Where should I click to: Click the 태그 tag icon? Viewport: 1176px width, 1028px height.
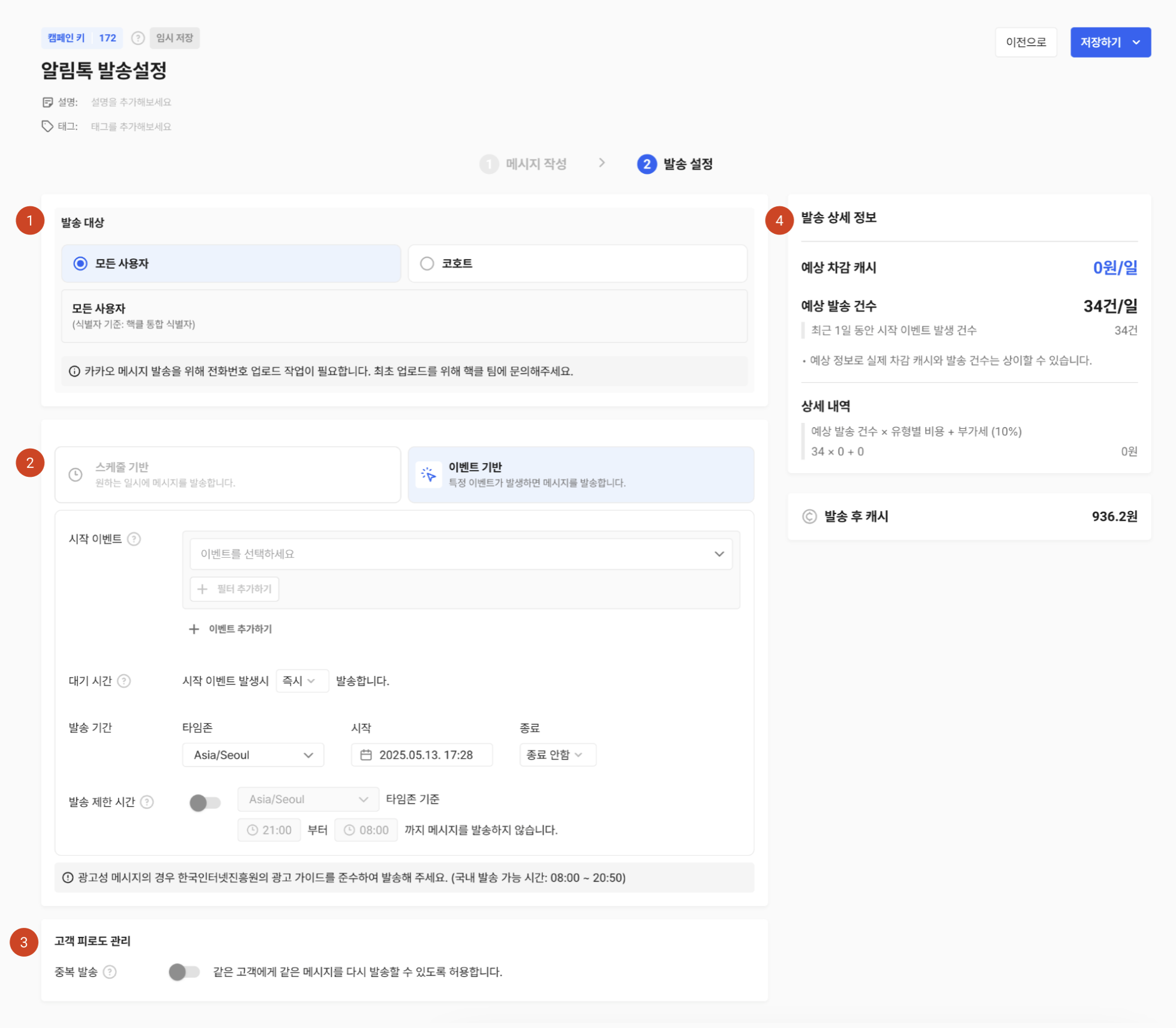pos(47,127)
